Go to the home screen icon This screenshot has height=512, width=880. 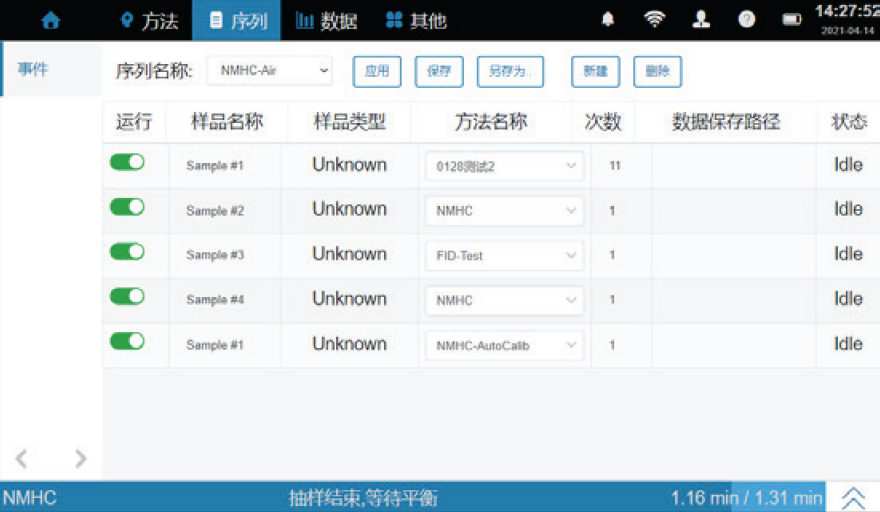pos(51,21)
